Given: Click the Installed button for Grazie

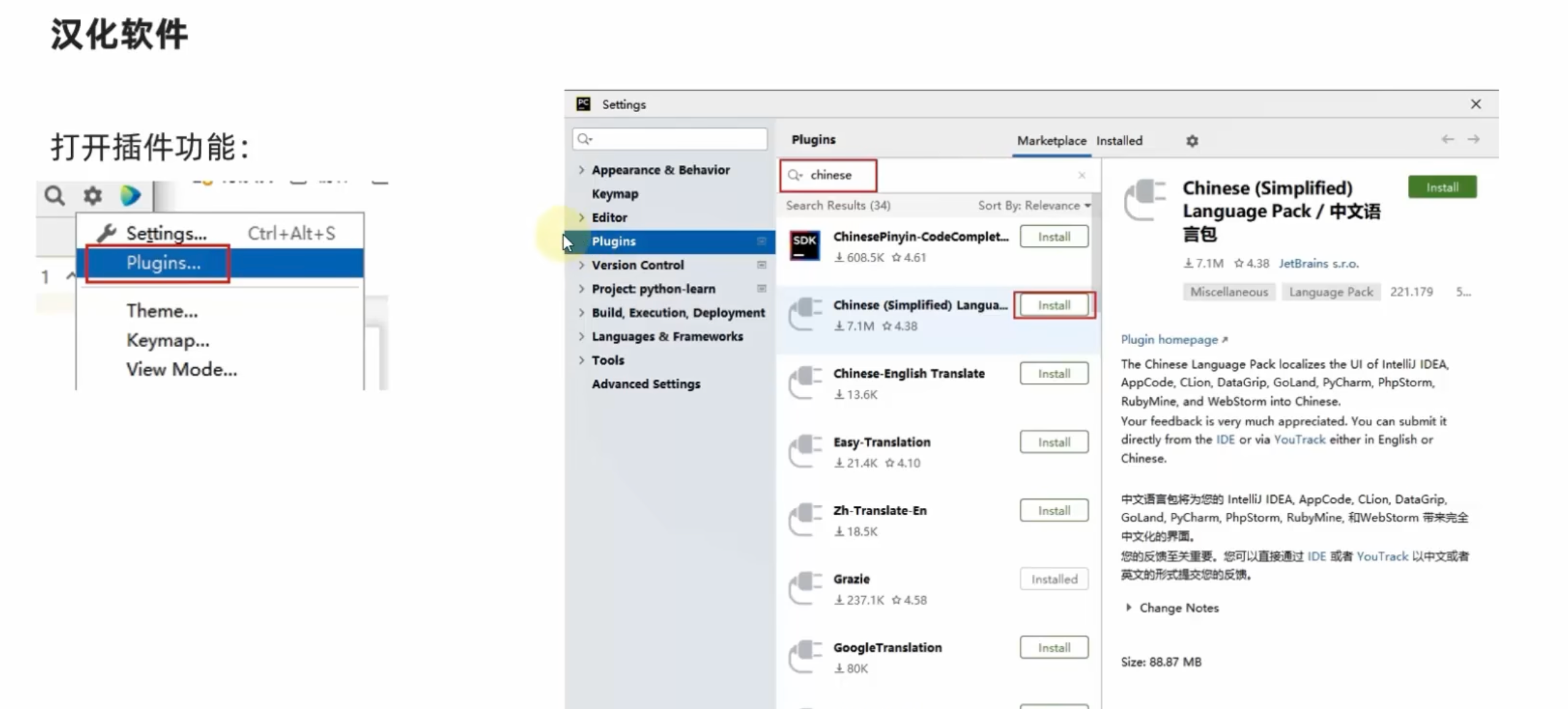Looking at the screenshot, I should point(1054,580).
